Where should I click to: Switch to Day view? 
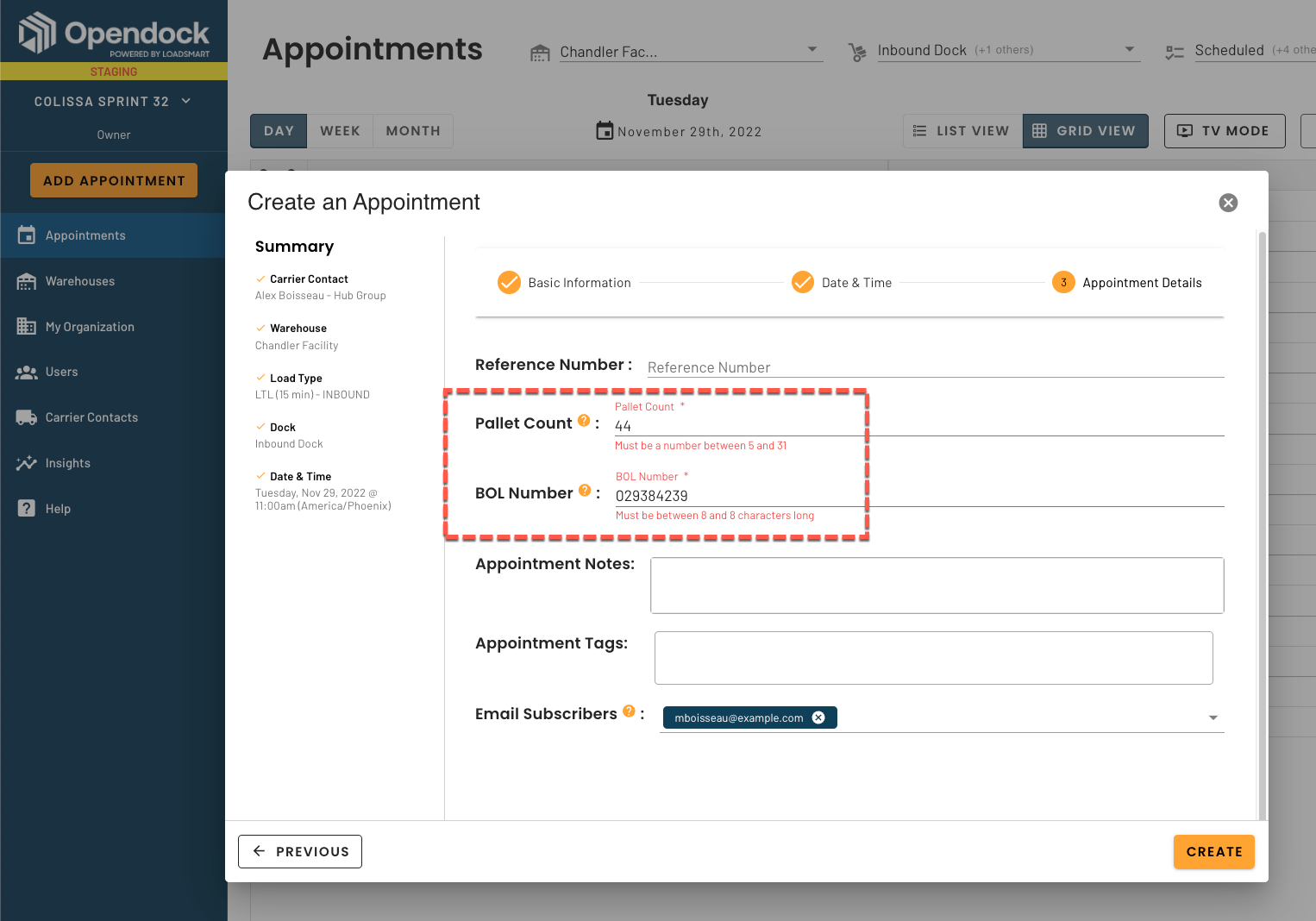pyautogui.click(x=279, y=131)
